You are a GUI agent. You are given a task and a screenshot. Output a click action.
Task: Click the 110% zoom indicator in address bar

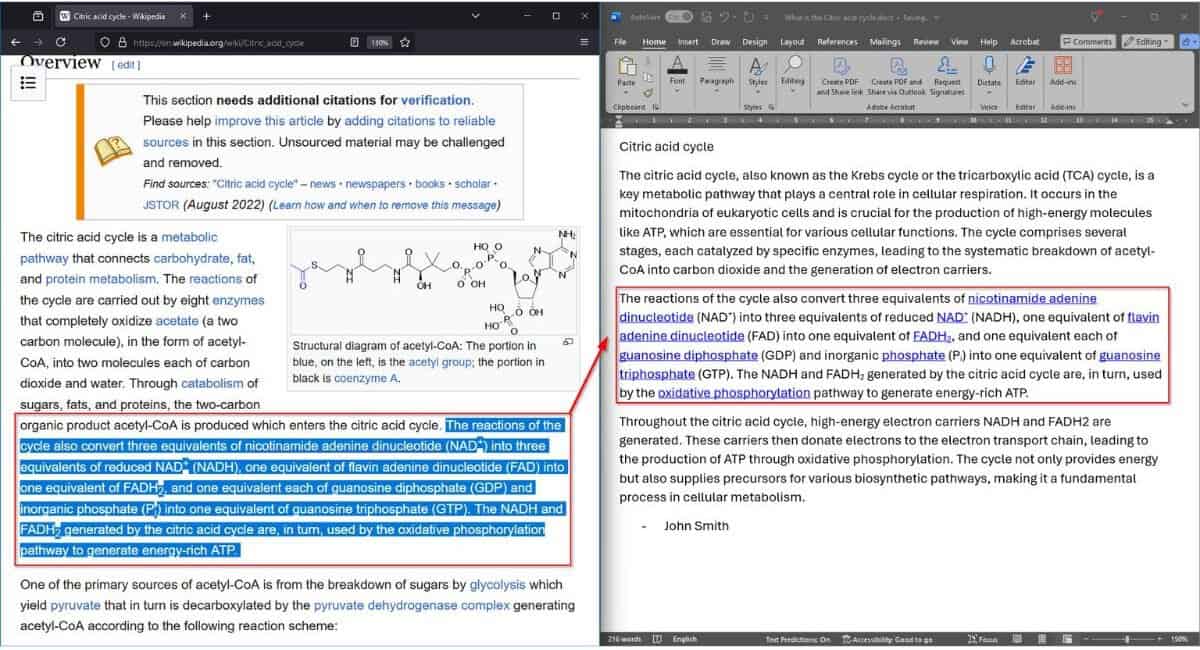point(380,42)
